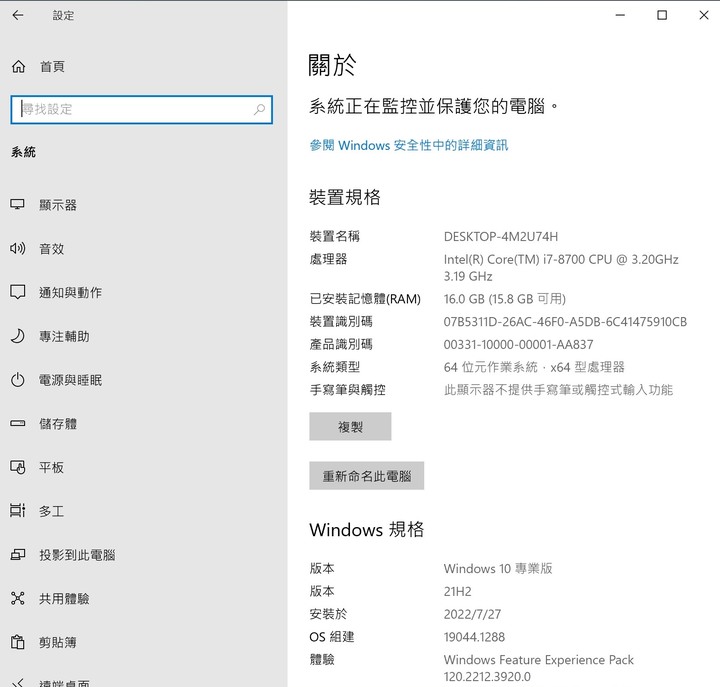Image resolution: width=720 pixels, height=687 pixels.
Task: Click the 關於 page heading
Action: tap(332, 65)
